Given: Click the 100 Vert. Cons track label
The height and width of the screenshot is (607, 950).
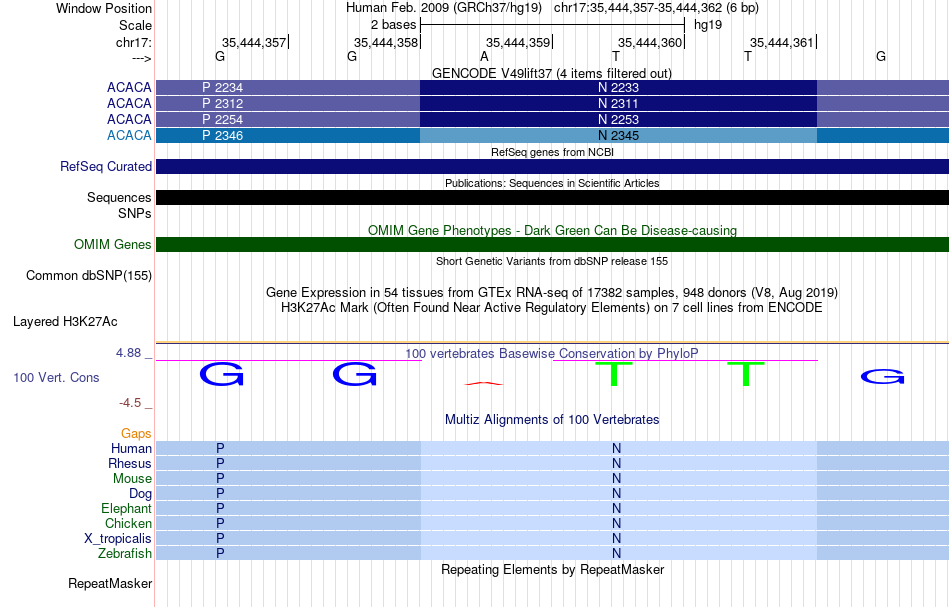Looking at the screenshot, I should (x=56, y=377).
